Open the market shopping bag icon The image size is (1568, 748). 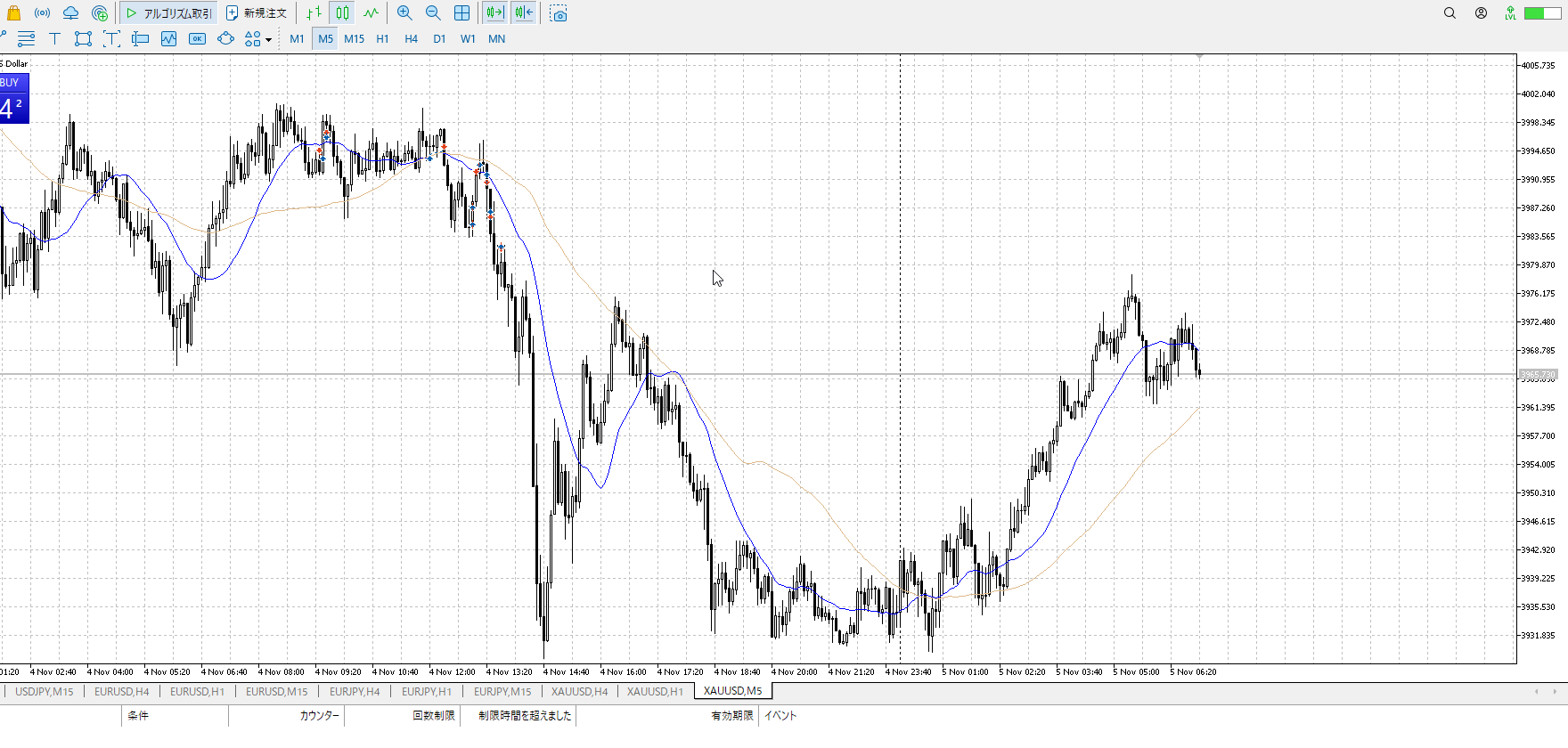[x=13, y=13]
